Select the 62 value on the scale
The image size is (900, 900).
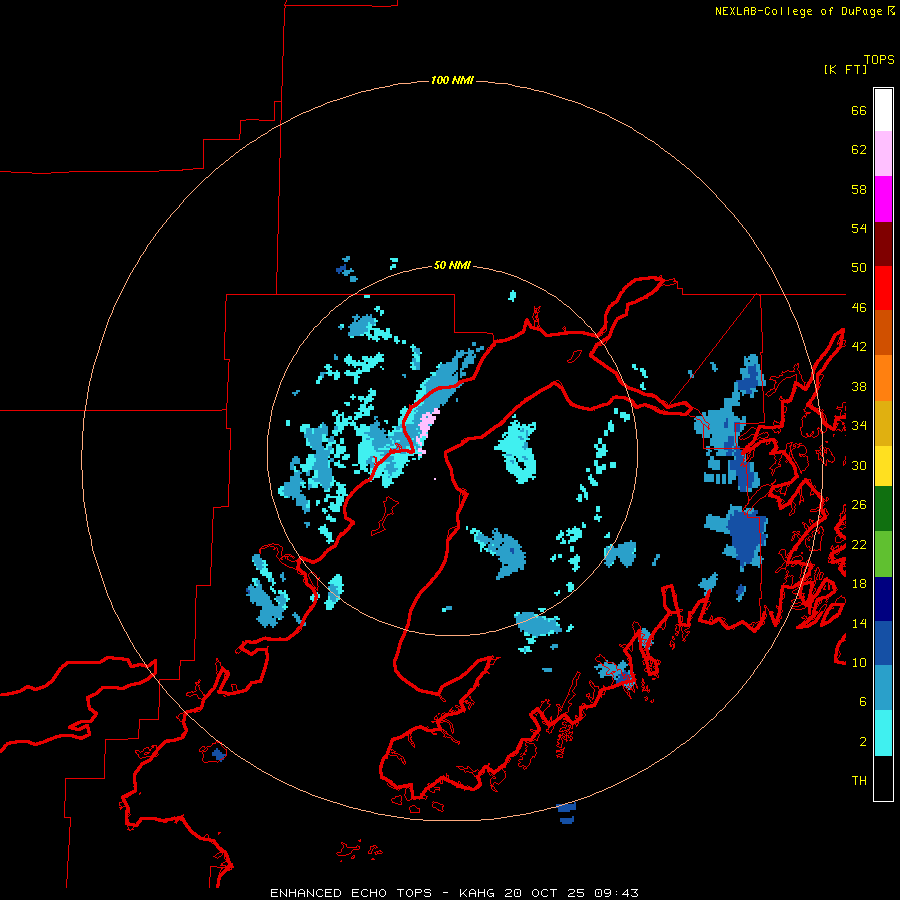pos(859,150)
